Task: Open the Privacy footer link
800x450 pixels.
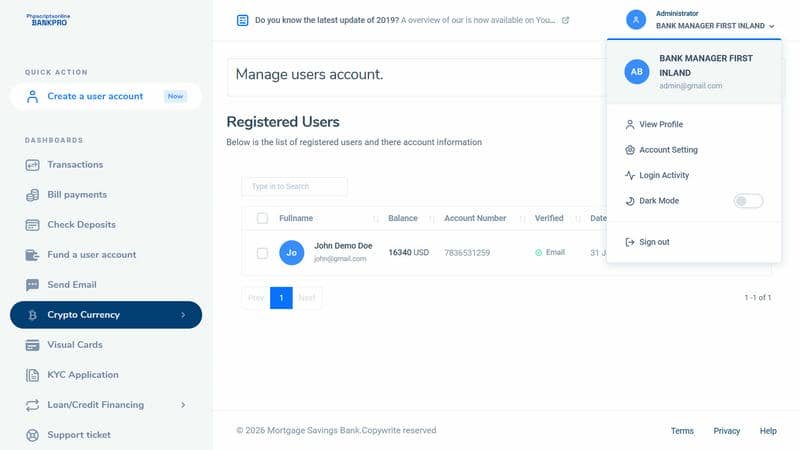Action: [727, 431]
